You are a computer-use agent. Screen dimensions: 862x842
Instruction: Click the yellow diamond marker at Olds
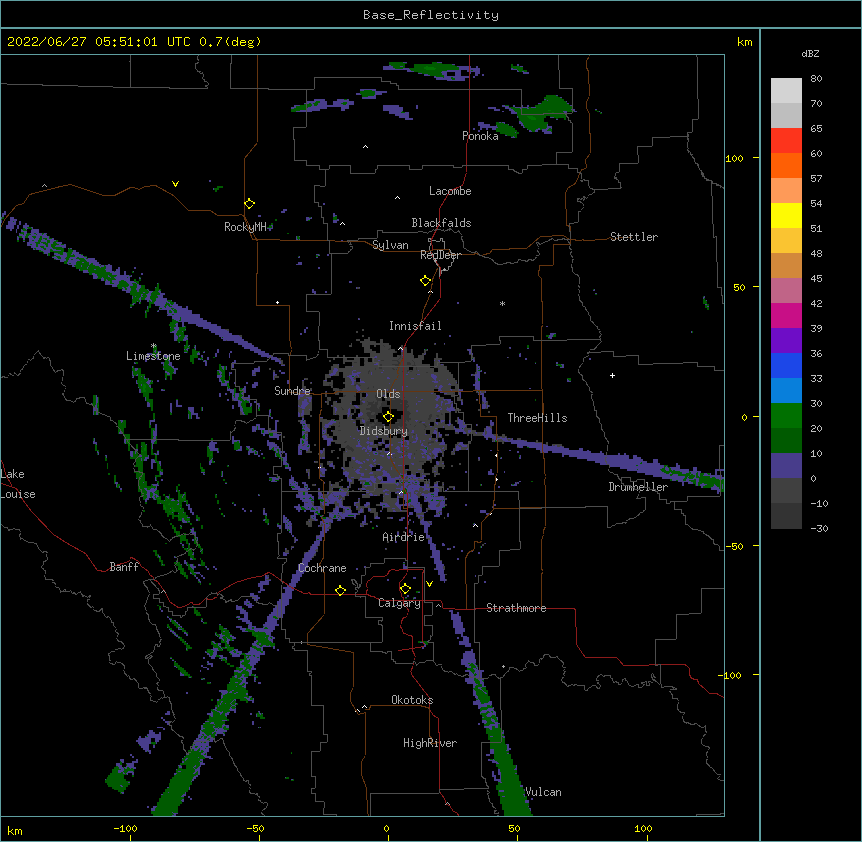[x=388, y=417]
